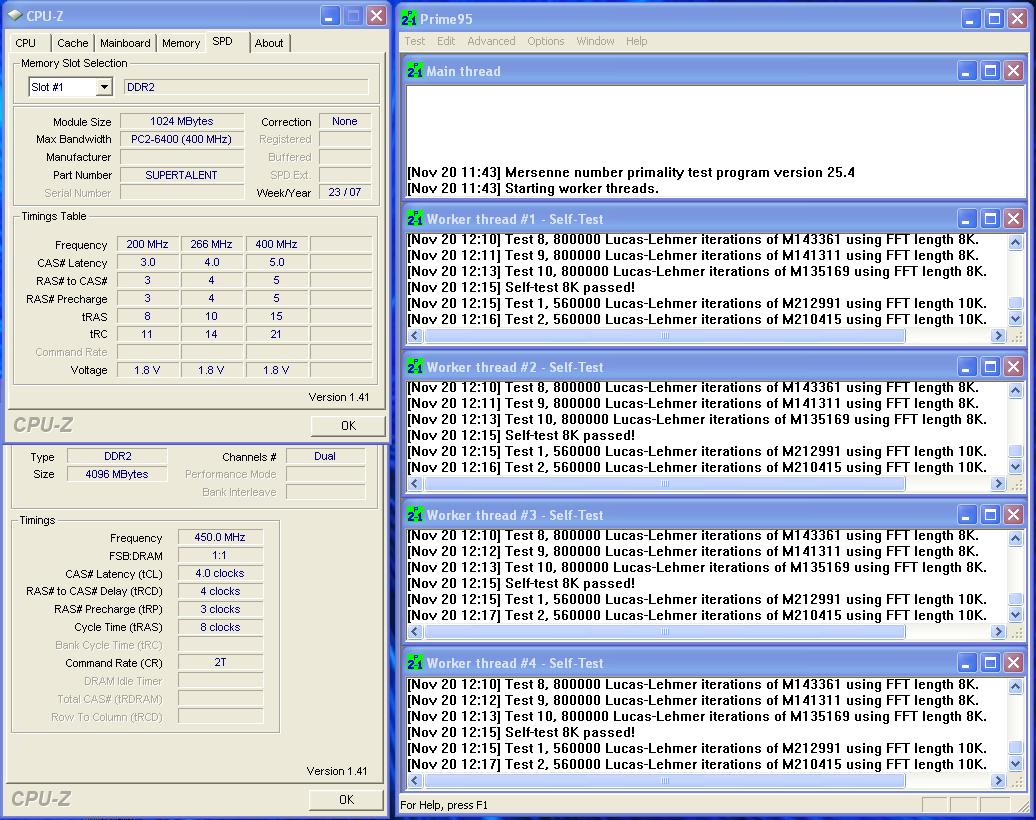Click OK in the lower CPU-Z memory window

pyautogui.click(x=346, y=800)
